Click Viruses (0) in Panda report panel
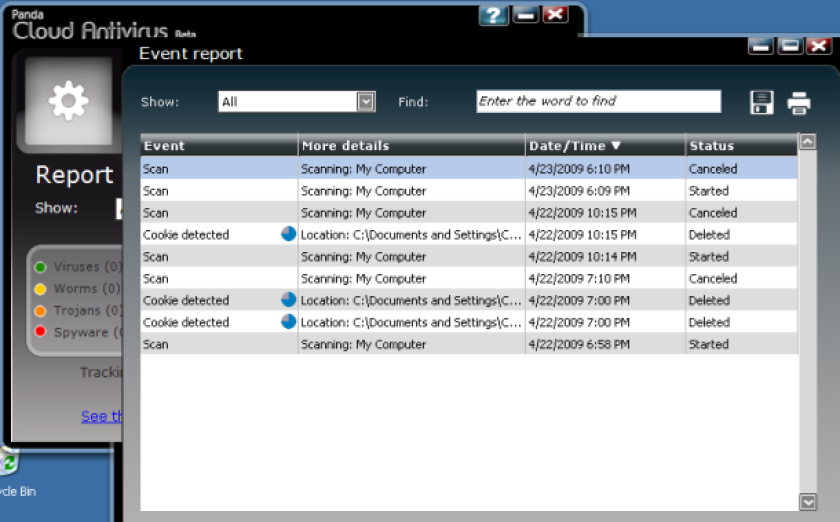The width and height of the screenshot is (840, 522). coord(88,266)
